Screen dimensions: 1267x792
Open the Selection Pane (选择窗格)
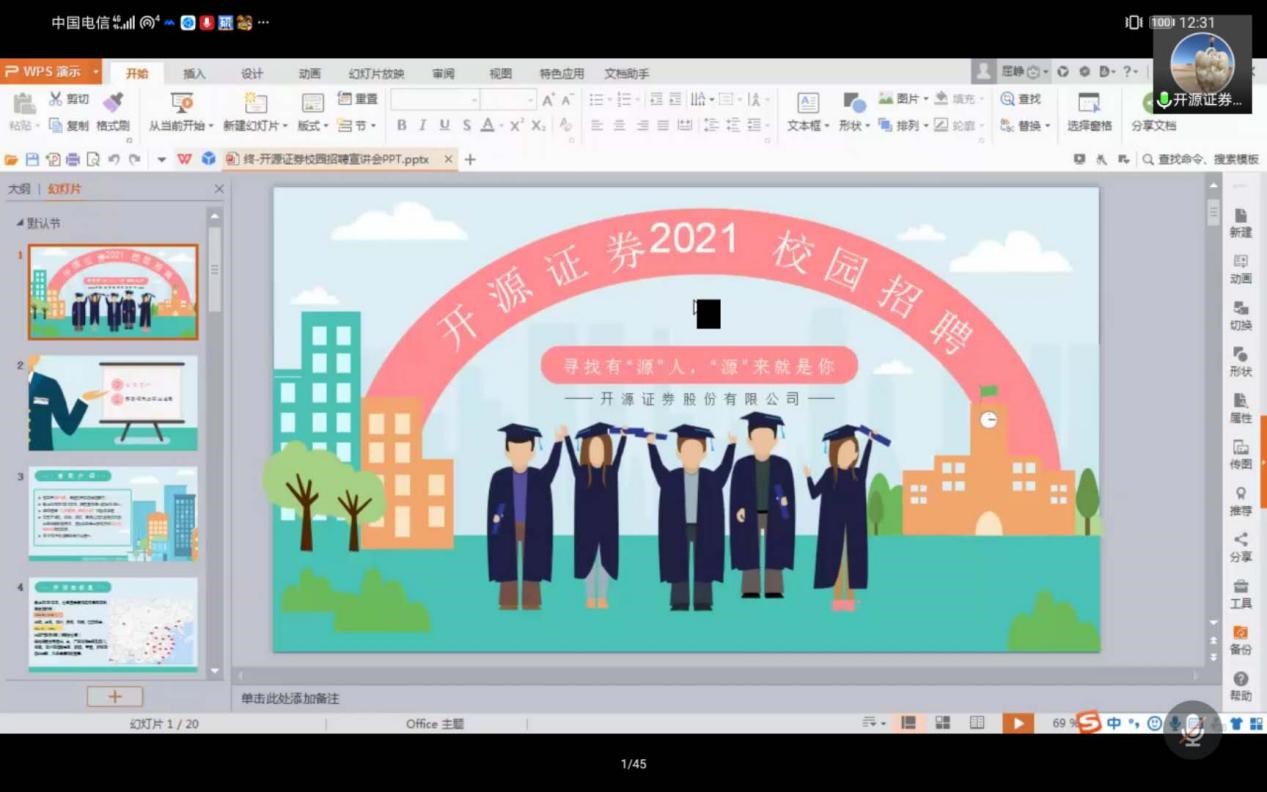(1089, 103)
